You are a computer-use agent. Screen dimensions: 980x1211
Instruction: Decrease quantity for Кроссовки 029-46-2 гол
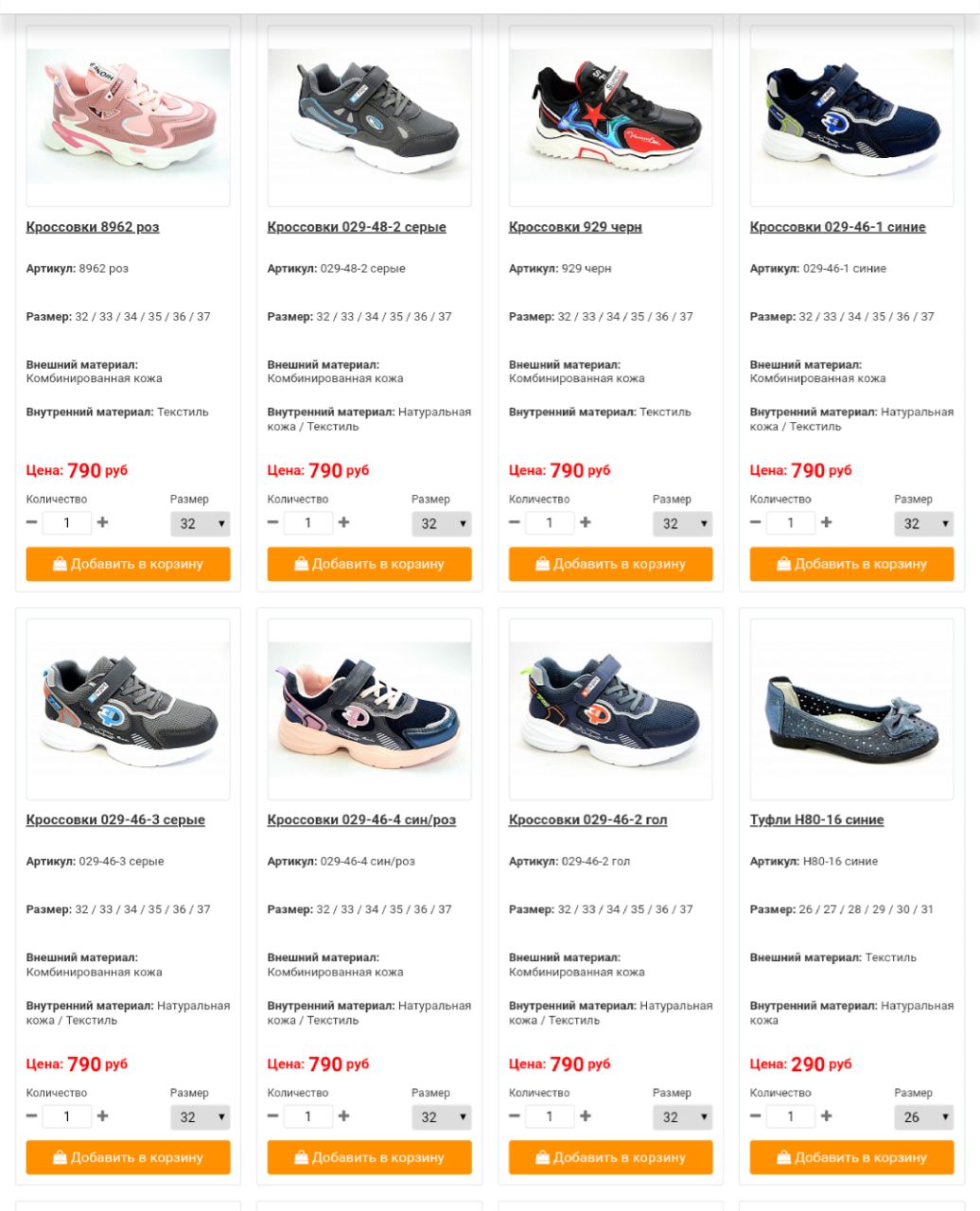point(515,1115)
